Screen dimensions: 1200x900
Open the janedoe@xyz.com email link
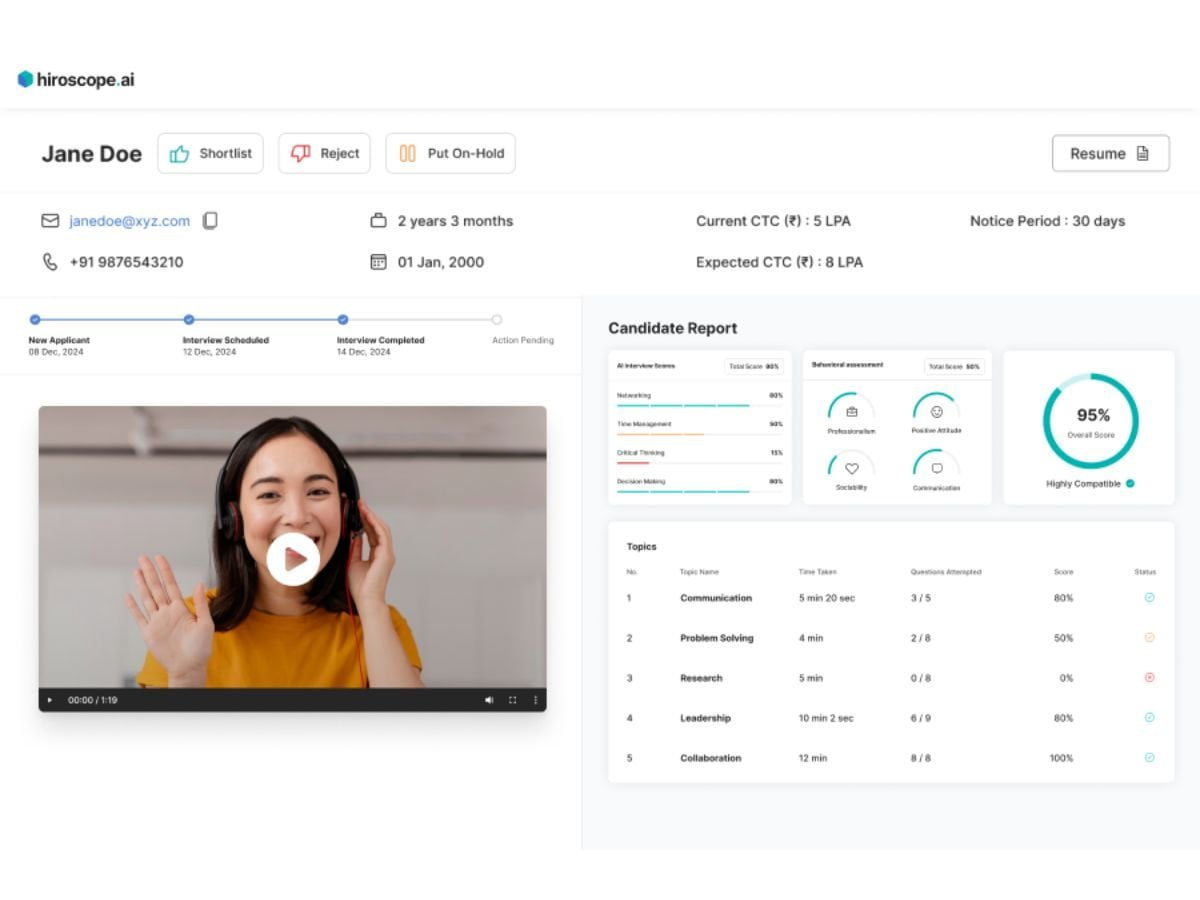[129, 221]
